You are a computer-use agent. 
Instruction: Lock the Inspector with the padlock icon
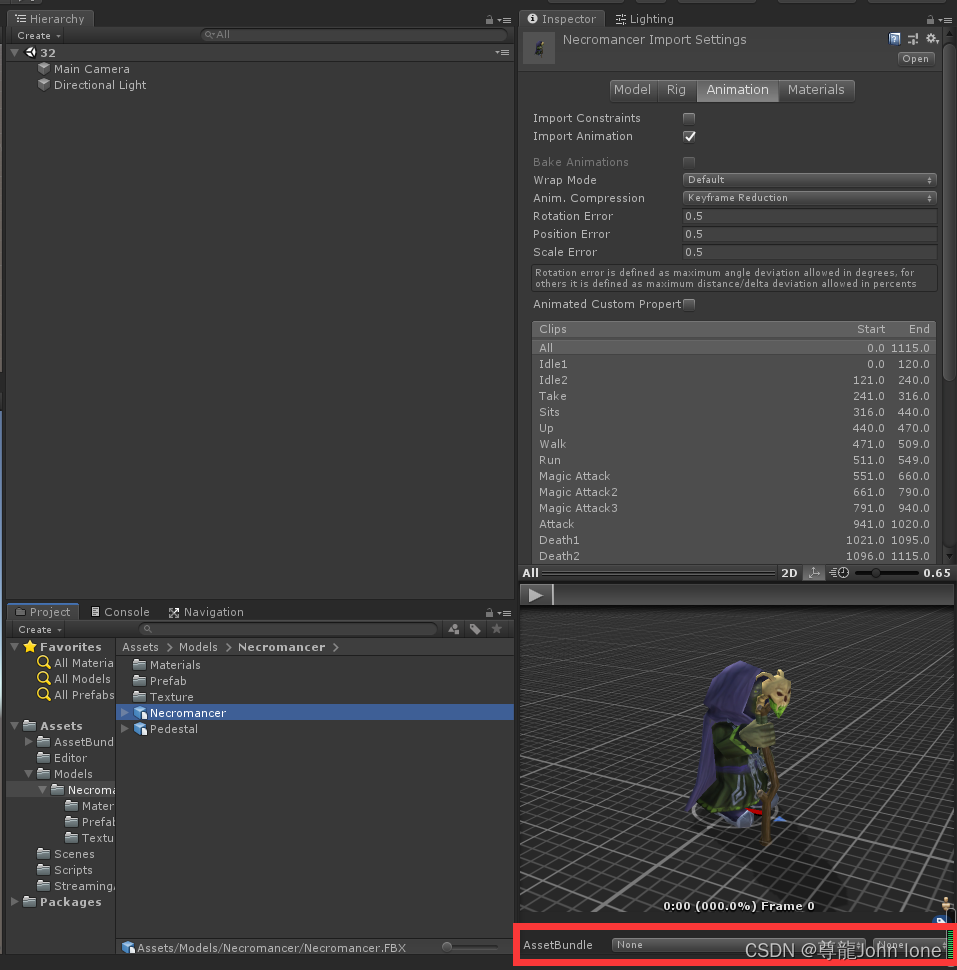tap(930, 20)
